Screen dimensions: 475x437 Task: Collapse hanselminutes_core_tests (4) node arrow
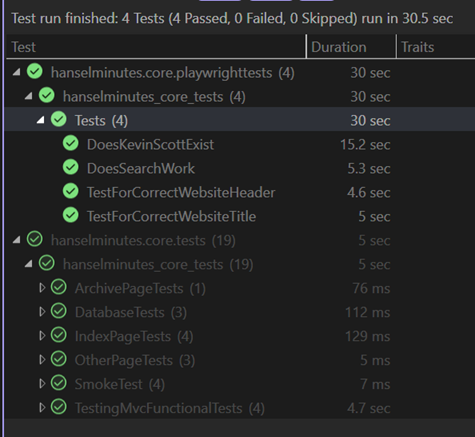click(28, 96)
